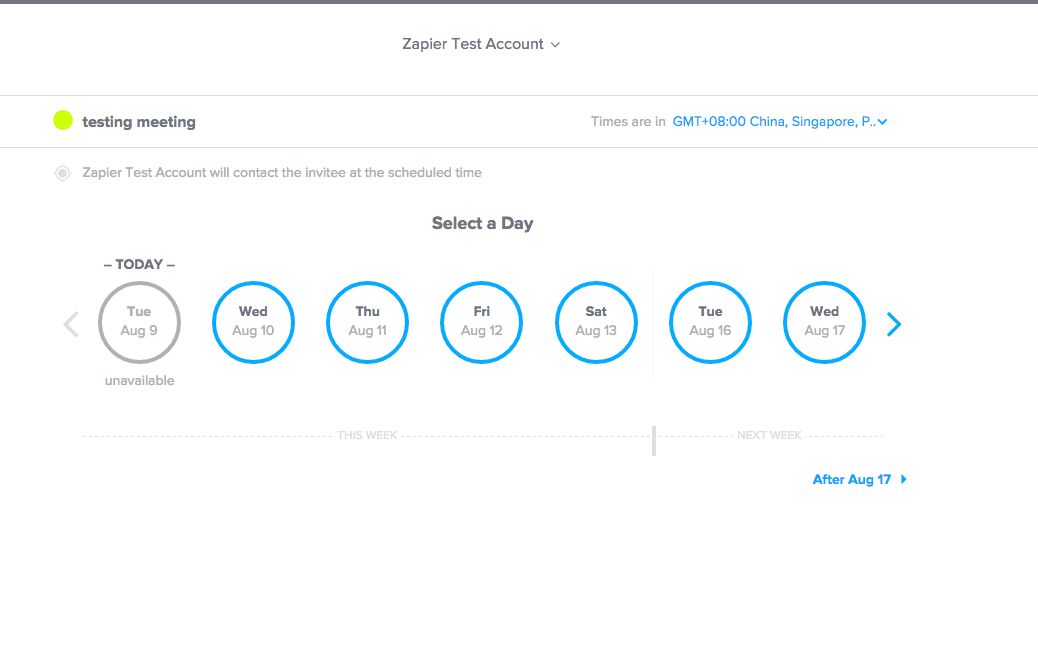Choose Tue Aug 16 as the day
Image resolution: width=1038 pixels, height=659 pixels.
(x=710, y=322)
